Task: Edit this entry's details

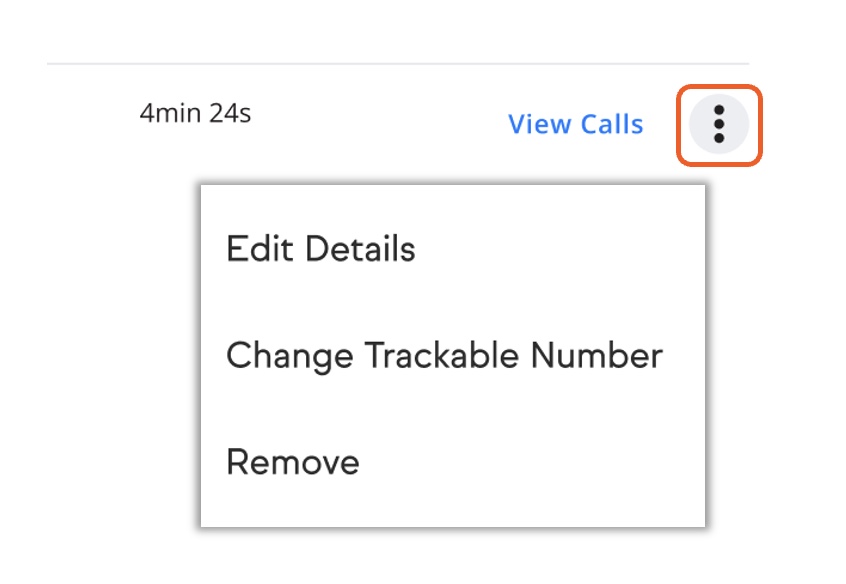Action: pyautogui.click(x=320, y=248)
